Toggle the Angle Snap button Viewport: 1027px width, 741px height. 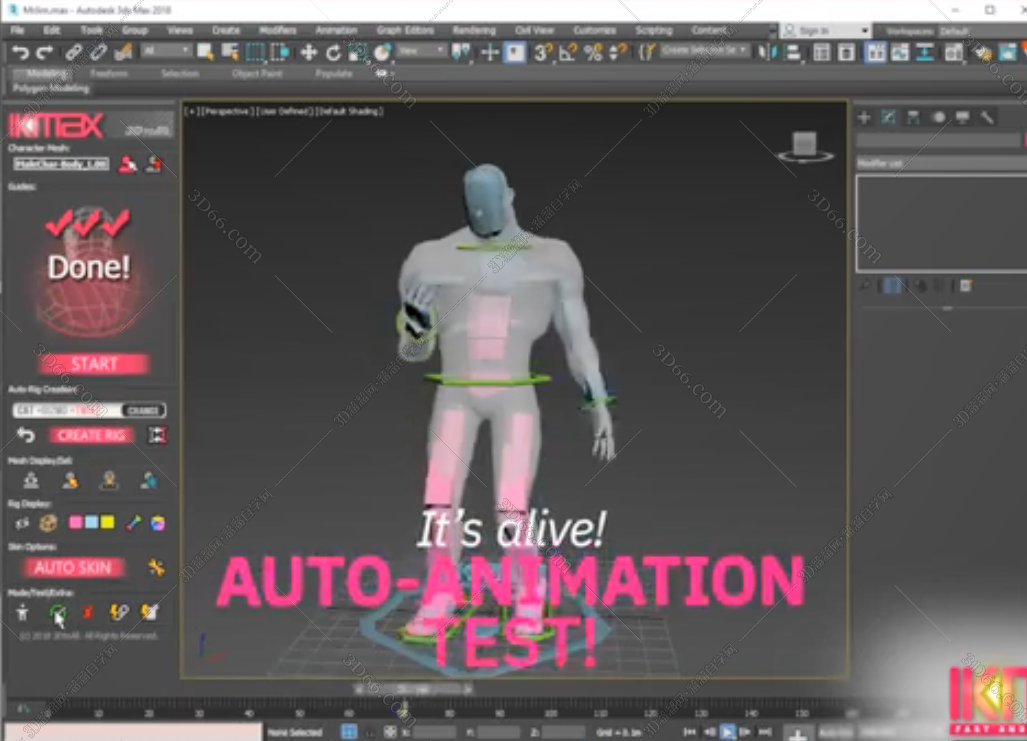tap(568, 52)
